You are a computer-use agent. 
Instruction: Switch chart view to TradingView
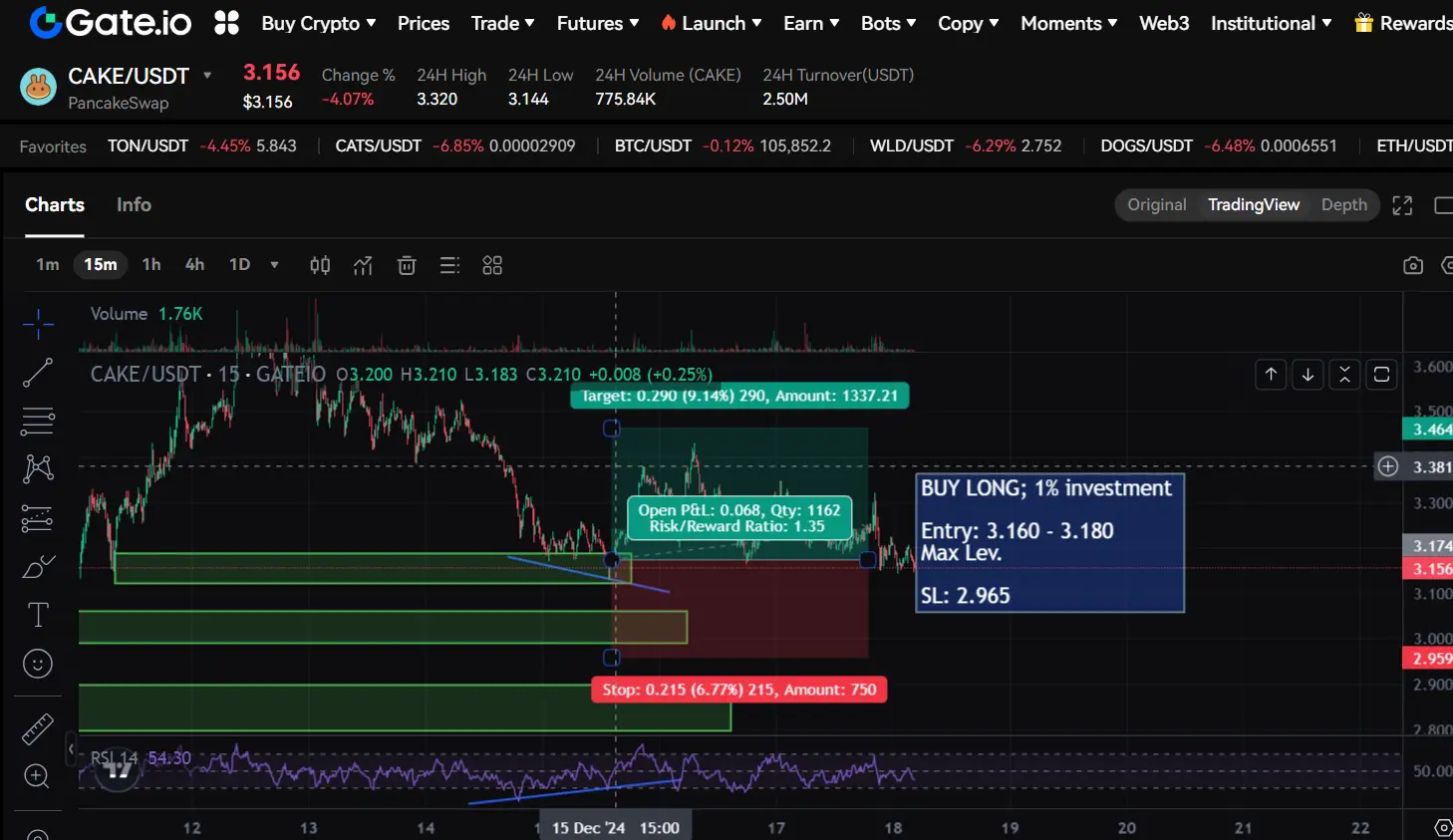tap(1254, 204)
